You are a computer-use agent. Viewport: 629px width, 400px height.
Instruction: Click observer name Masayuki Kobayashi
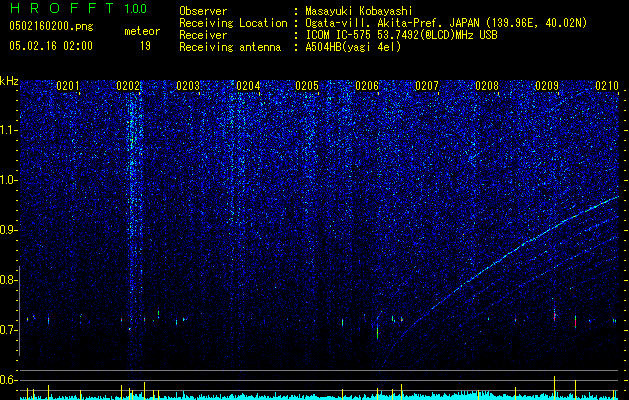pyautogui.click(x=359, y=11)
